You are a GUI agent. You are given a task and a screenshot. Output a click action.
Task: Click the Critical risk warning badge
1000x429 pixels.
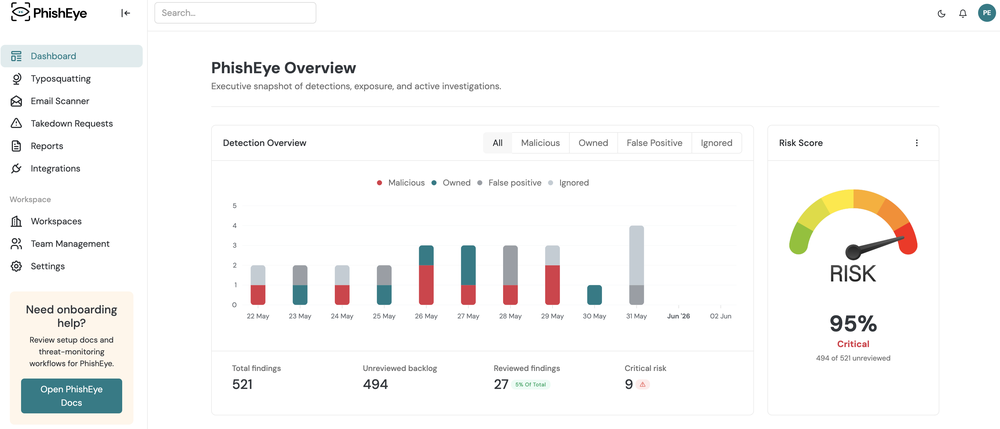pos(643,384)
